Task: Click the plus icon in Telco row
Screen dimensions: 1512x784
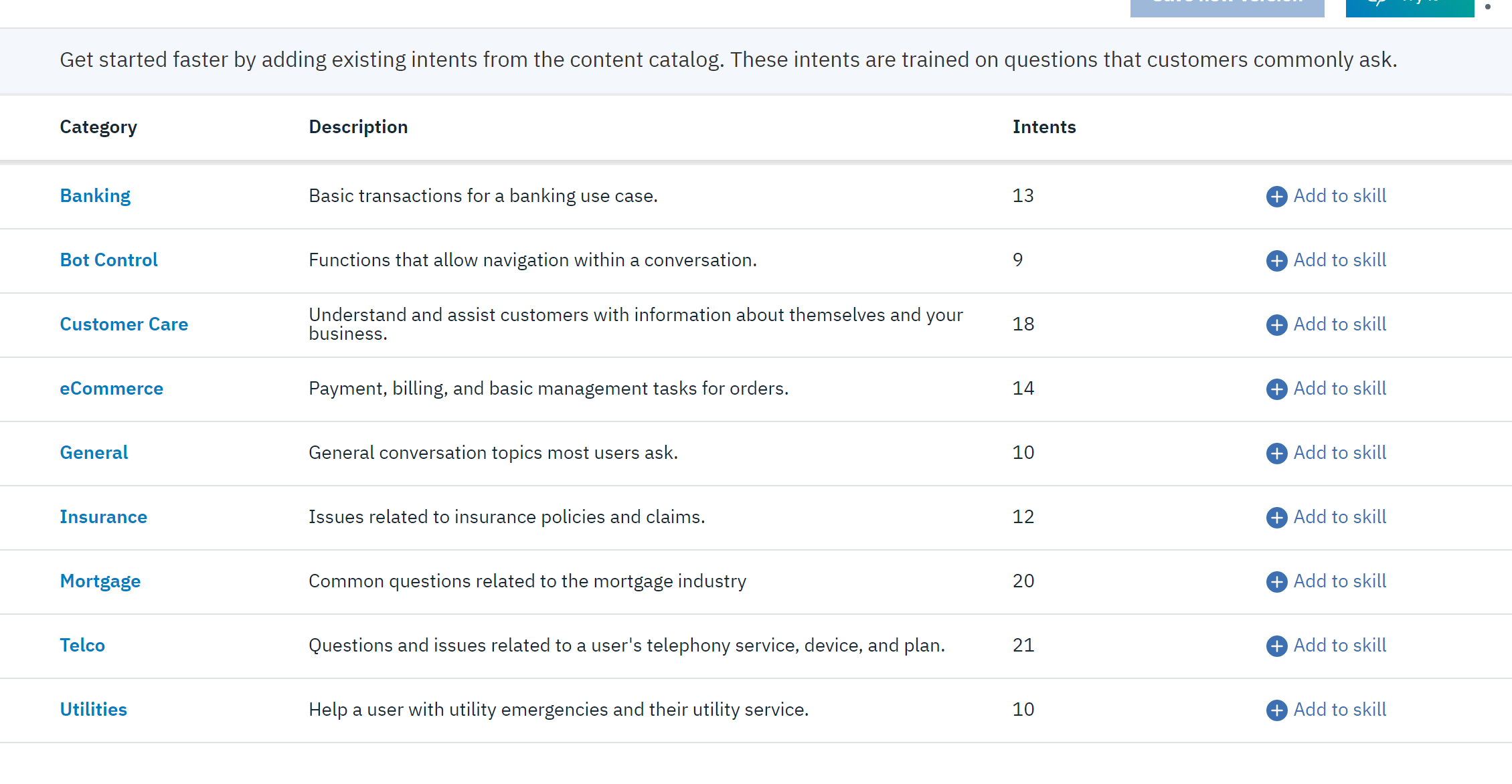Action: (x=1276, y=646)
